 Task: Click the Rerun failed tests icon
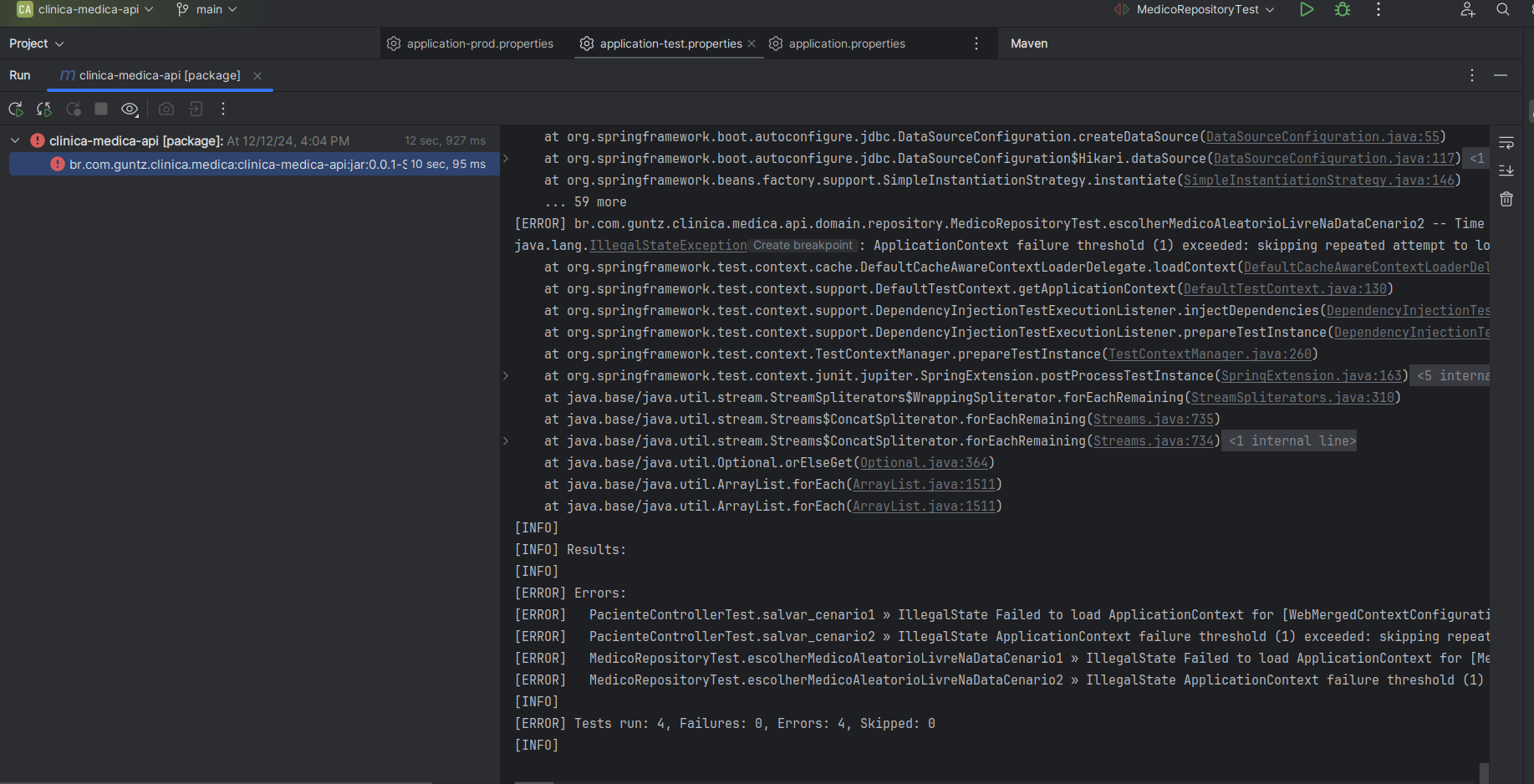click(44, 109)
